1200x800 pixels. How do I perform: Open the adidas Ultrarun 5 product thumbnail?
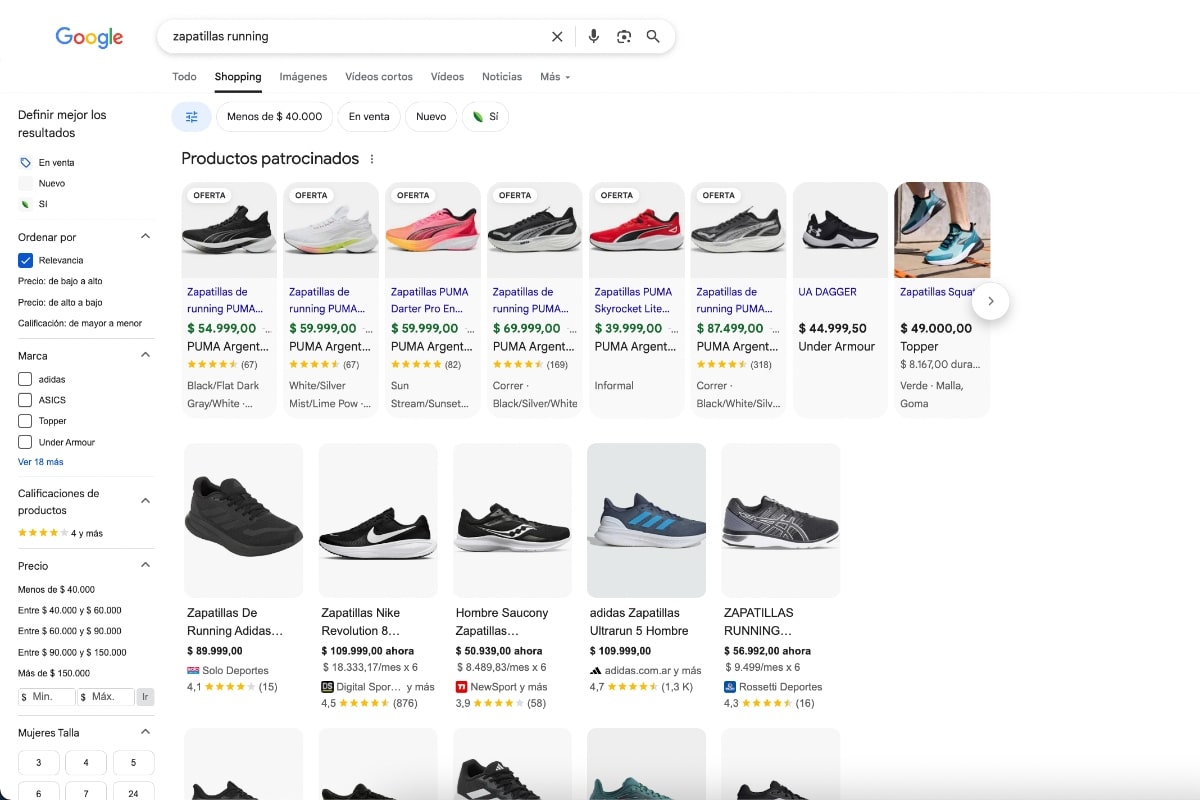[646, 520]
